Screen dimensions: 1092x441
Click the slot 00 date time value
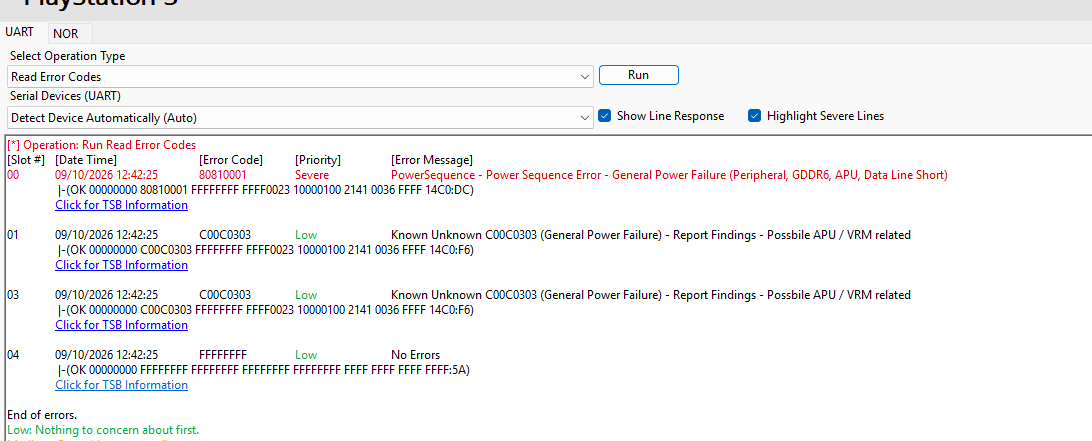tap(107, 175)
